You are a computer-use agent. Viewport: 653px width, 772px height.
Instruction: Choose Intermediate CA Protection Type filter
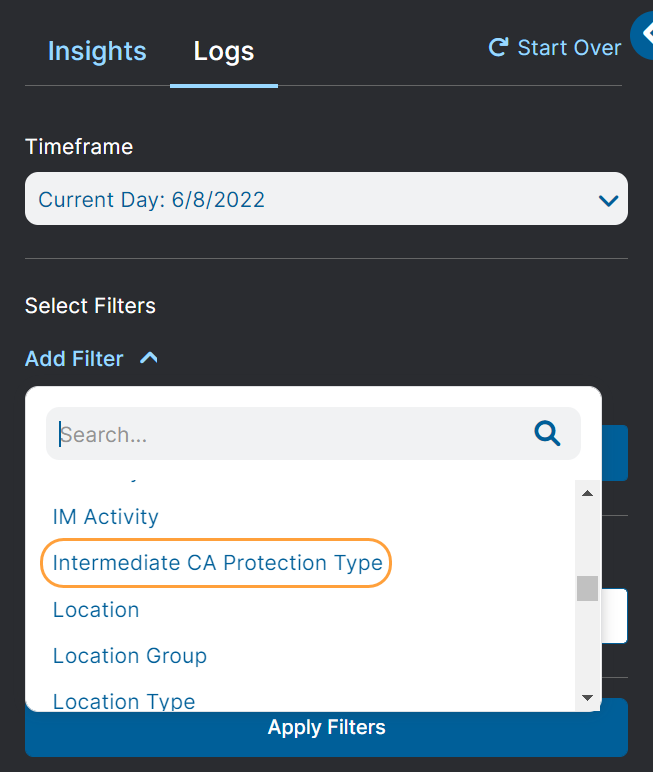pos(217,563)
